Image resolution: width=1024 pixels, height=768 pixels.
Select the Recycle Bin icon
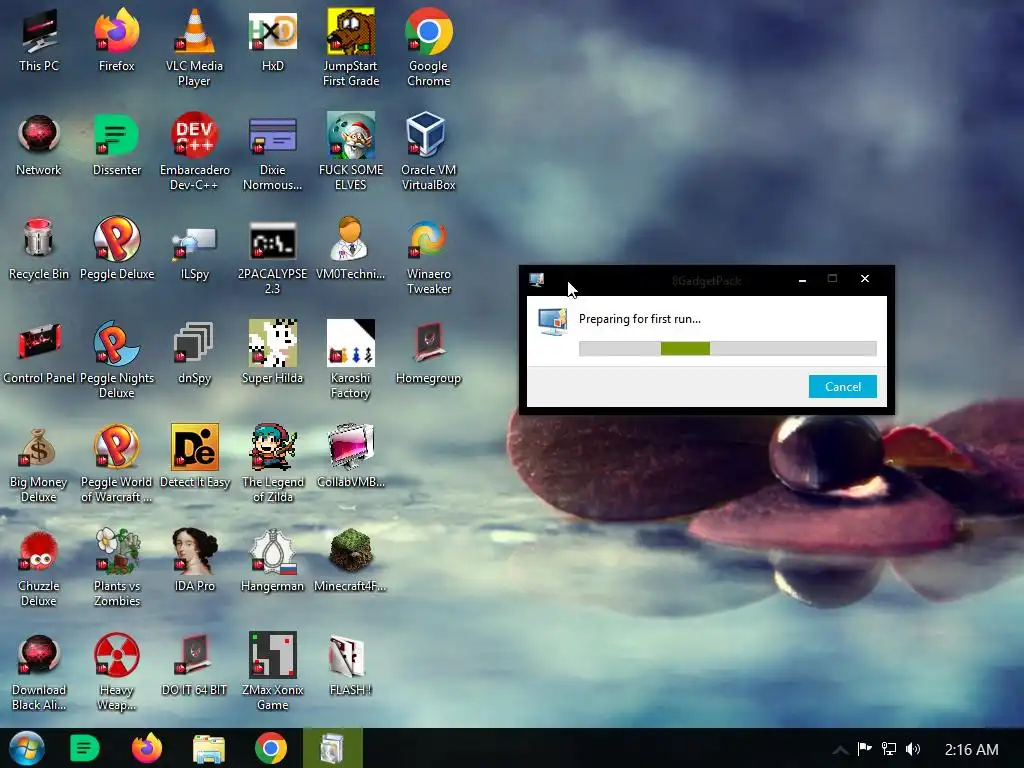click(39, 248)
